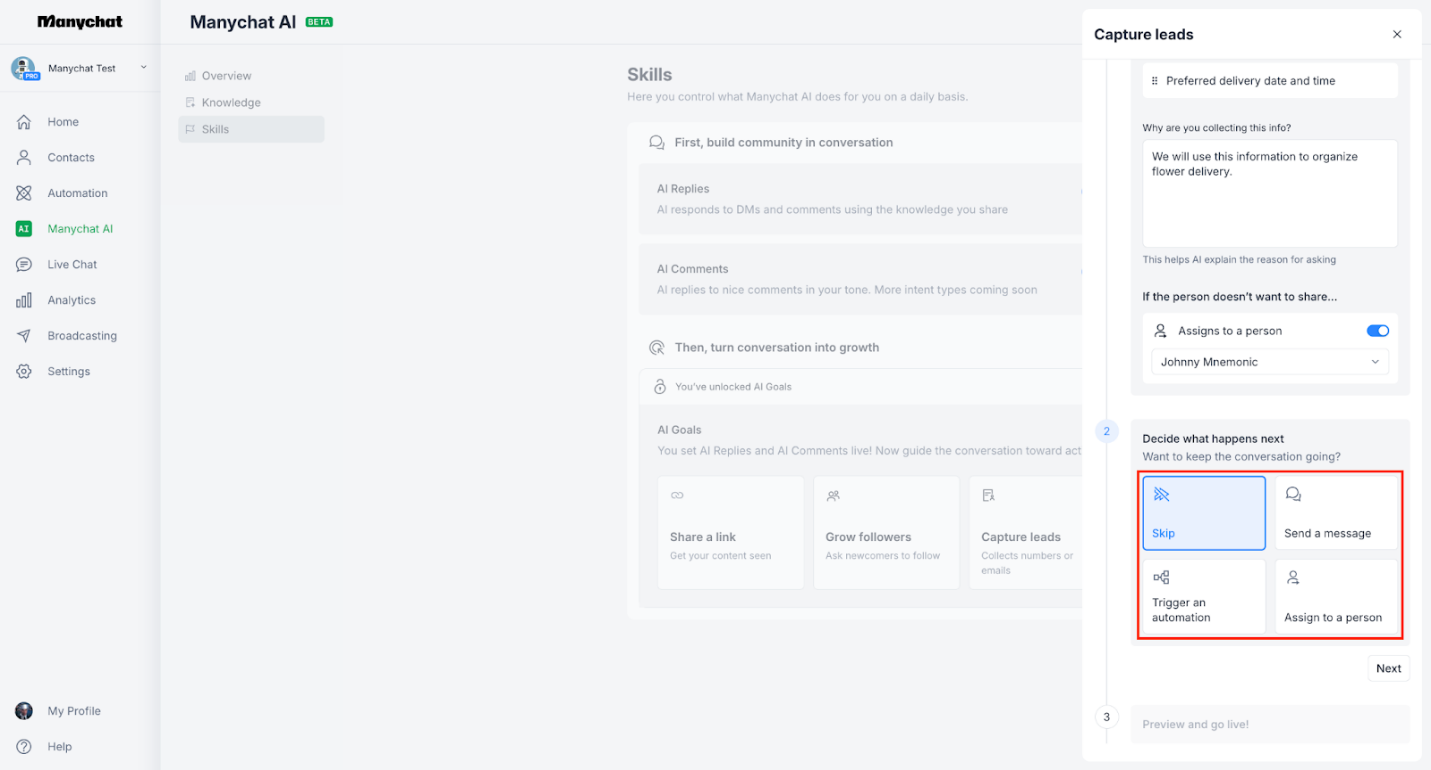Select the Send a message option

pyautogui.click(x=1336, y=512)
